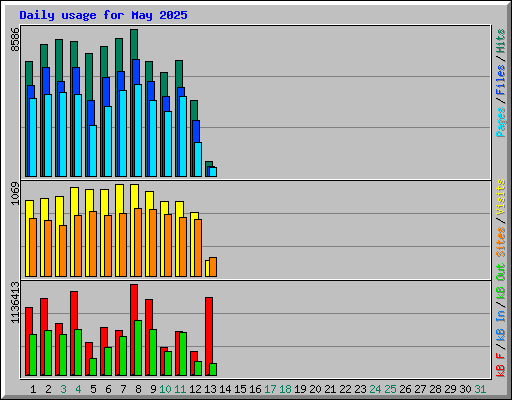Select day 1 on the x-axis
The width and height of the screenshot is (512, 400).
[33, 389]
